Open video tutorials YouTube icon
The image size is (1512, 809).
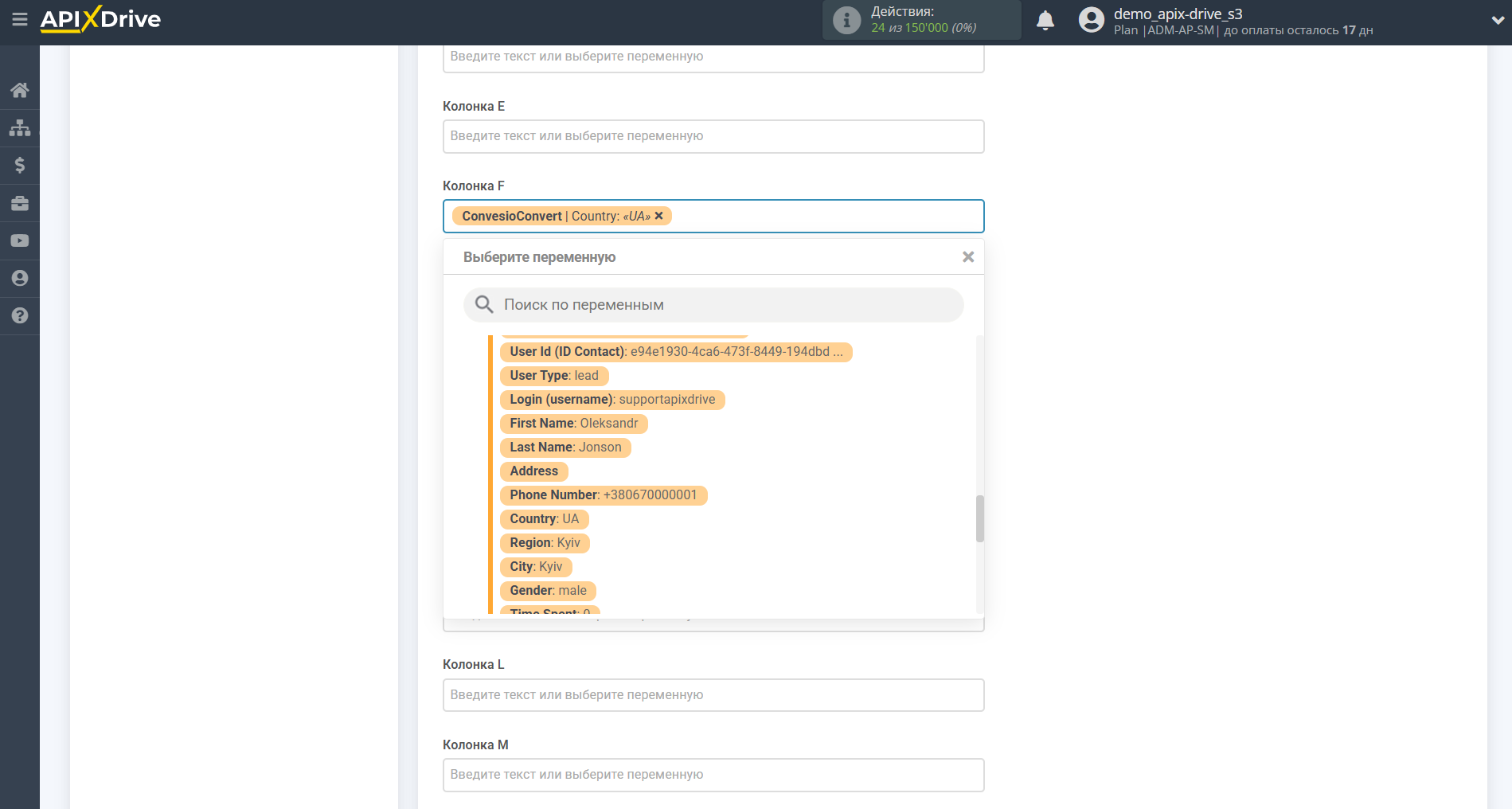pyautogui.click(x=20, y=240)
